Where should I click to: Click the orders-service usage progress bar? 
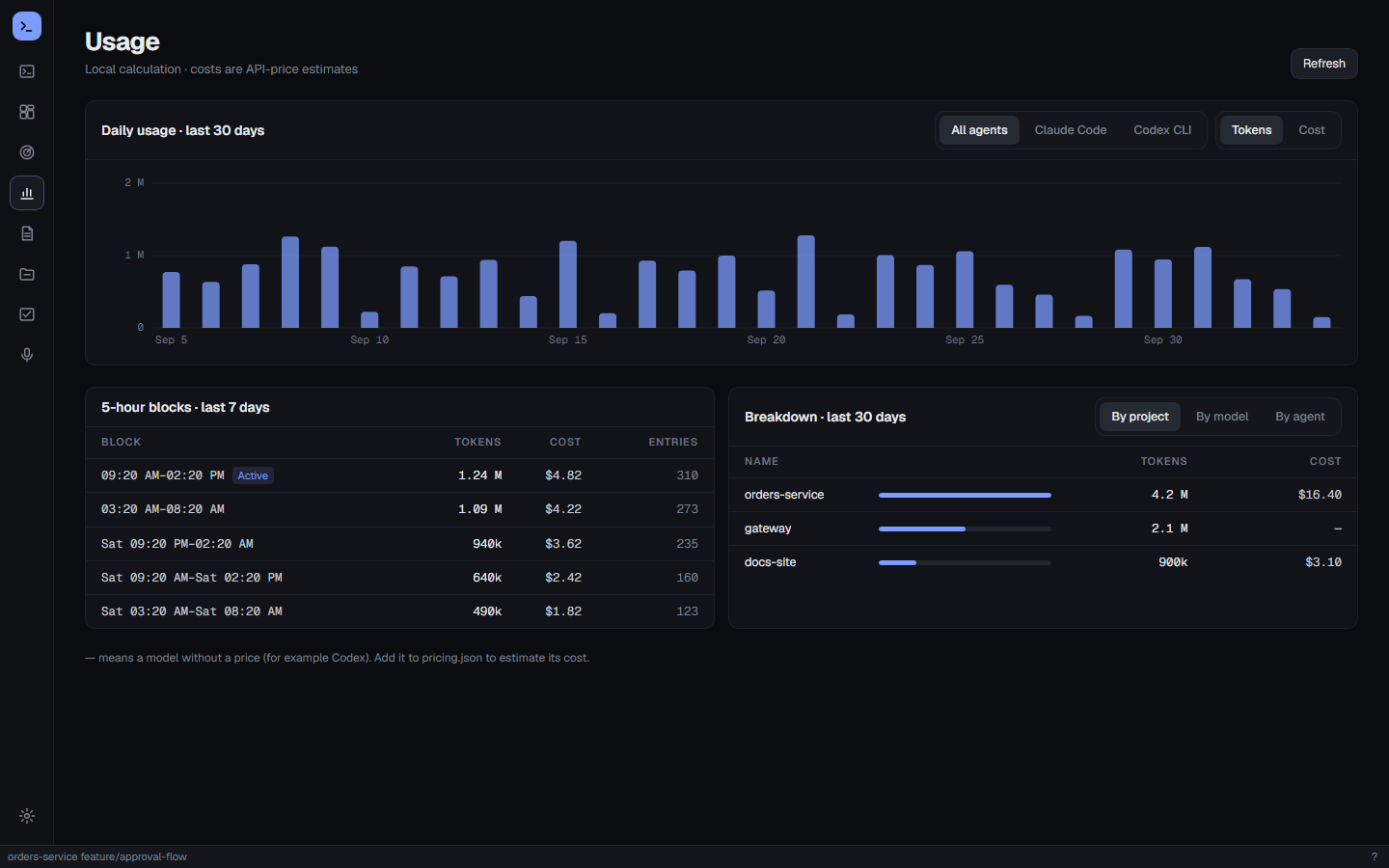tap(965, 495)
